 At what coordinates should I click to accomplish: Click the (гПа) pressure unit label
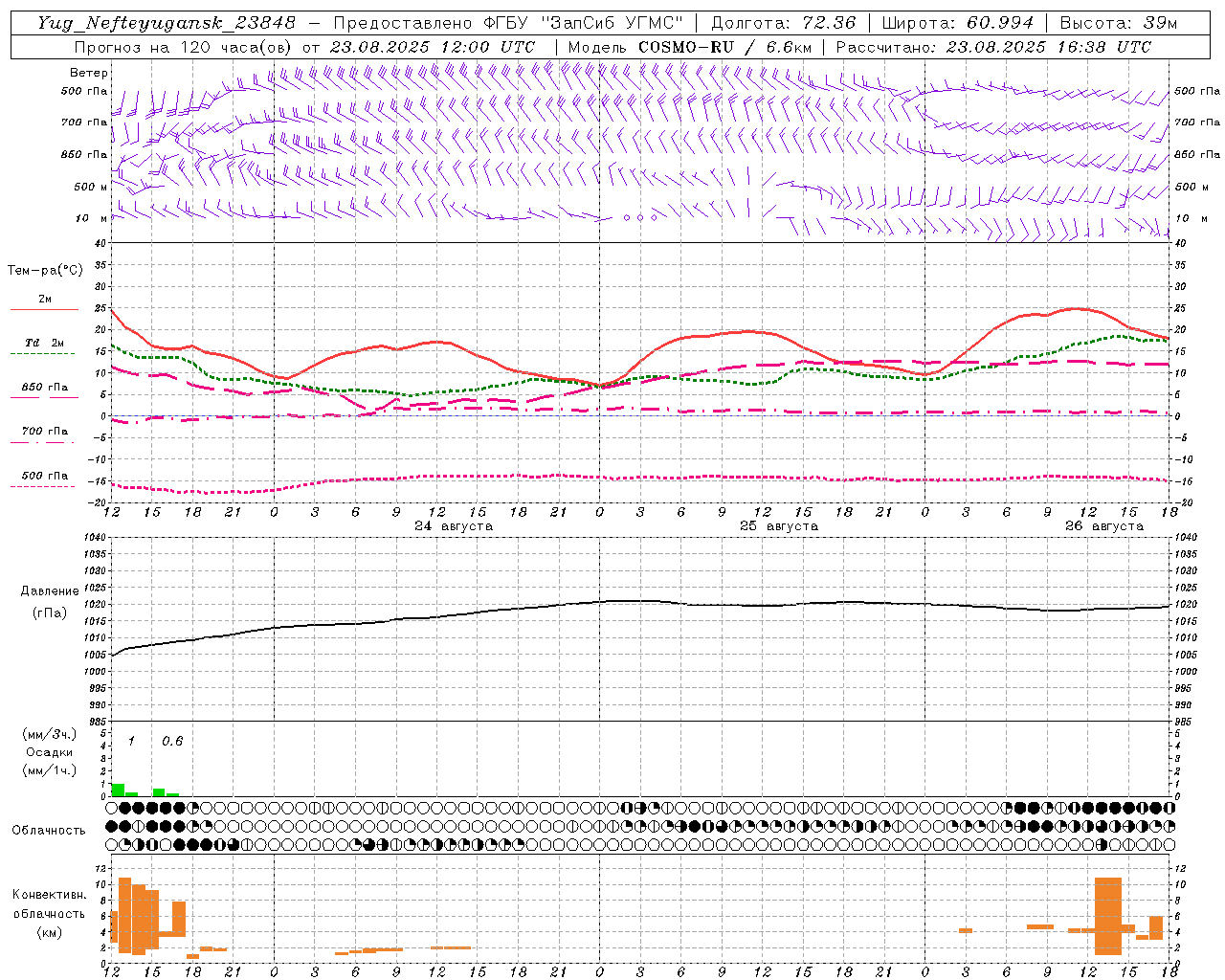click(50, 613)
